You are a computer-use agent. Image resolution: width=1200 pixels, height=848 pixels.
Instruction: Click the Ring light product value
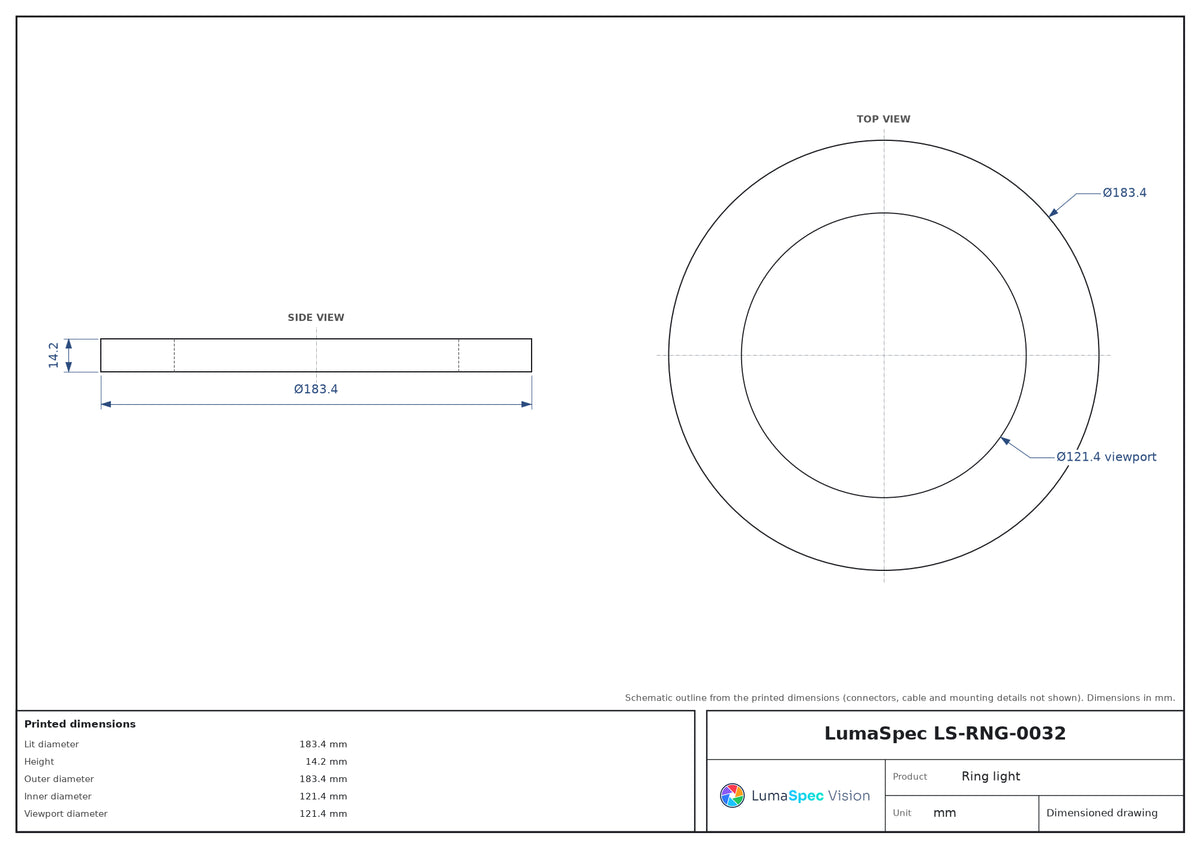click(991, 776)
